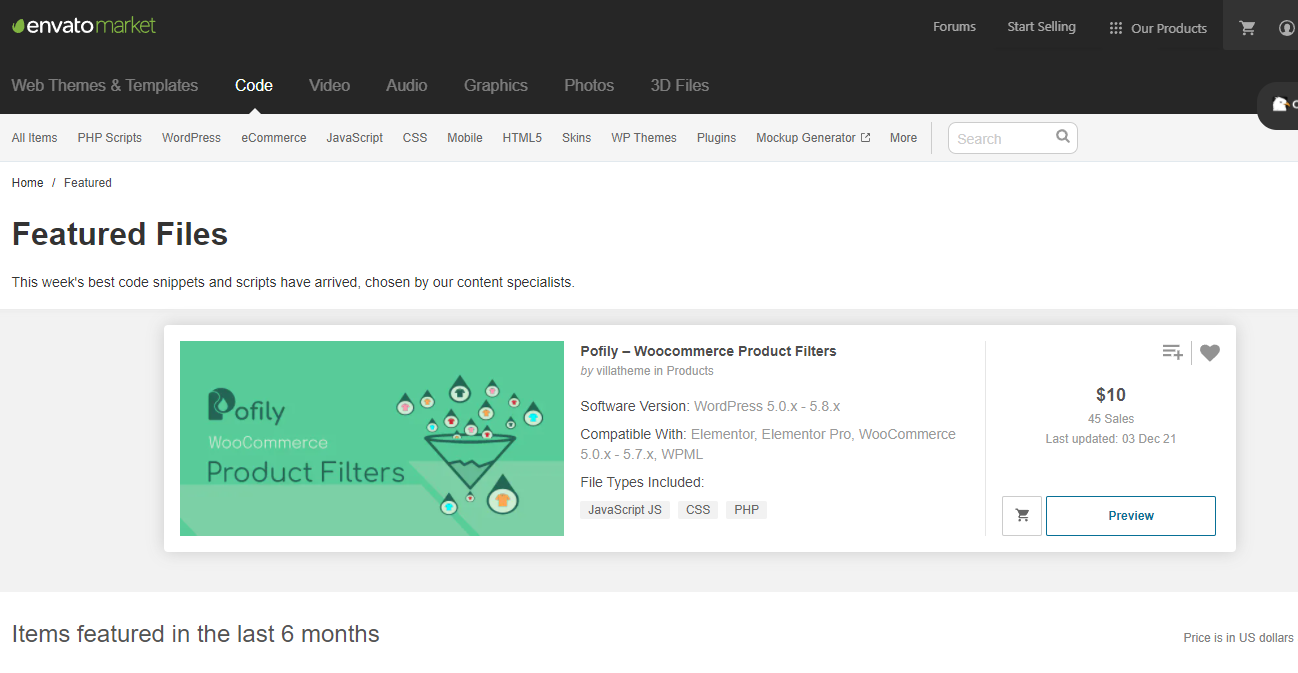Open Pofily – Woocommerce Product Filters title
Image resolution: width=1298 pixels, height=673 pixels.
[x=708, y=351]
